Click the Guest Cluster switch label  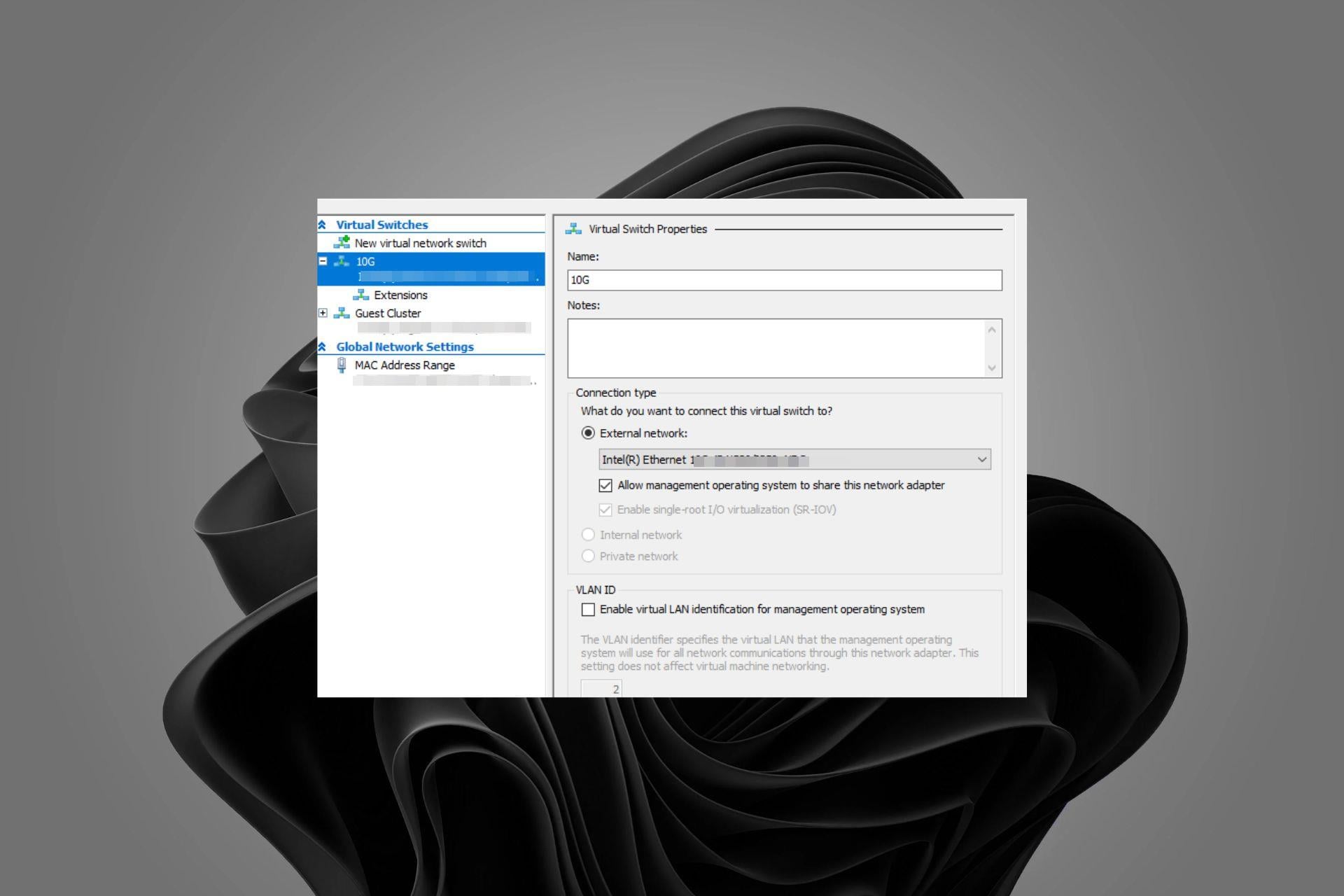[x=388, y=313]
